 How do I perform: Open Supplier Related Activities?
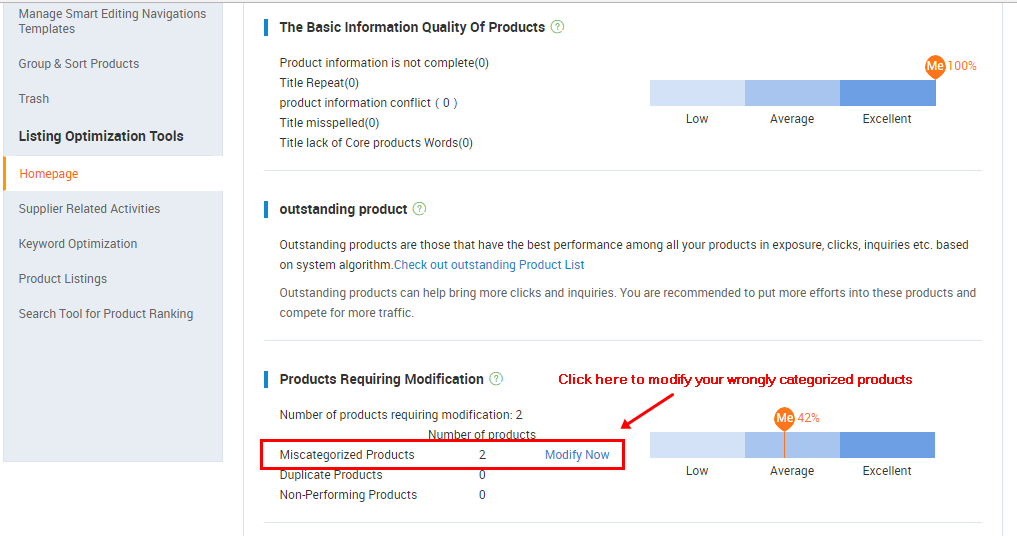click(x=89, y=209)
